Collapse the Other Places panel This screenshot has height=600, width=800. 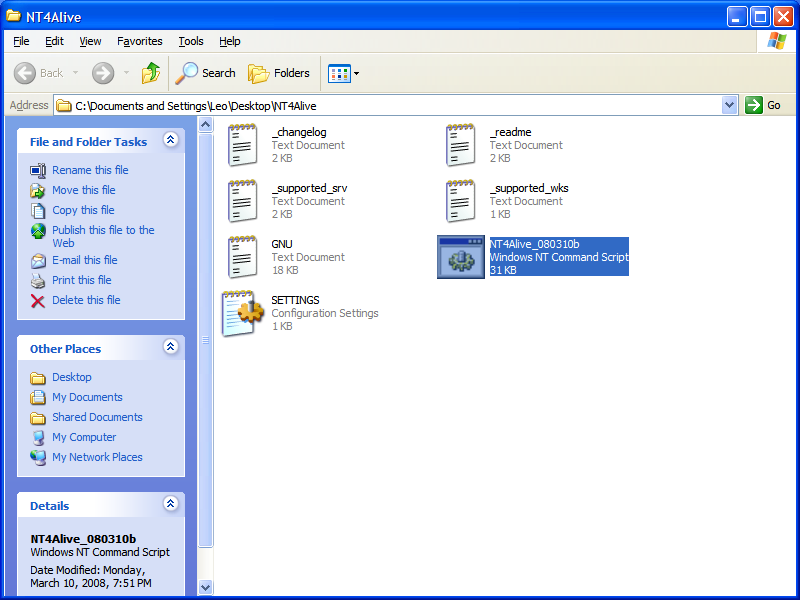coord(170,347)
